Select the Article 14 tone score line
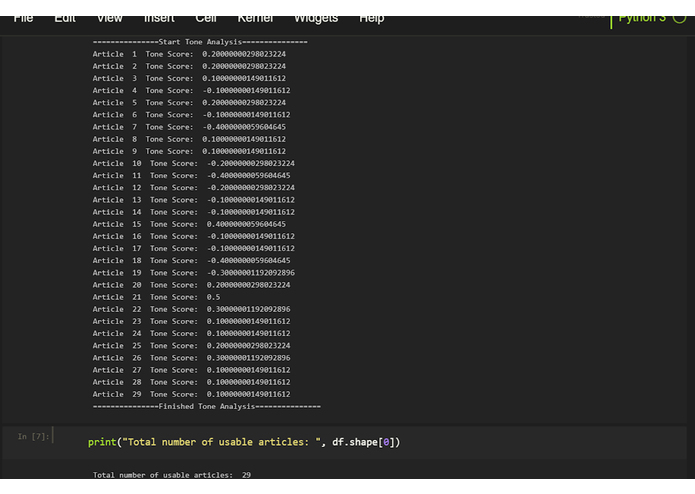This screenshot has height=494, width=695. [x=194, y=212]
